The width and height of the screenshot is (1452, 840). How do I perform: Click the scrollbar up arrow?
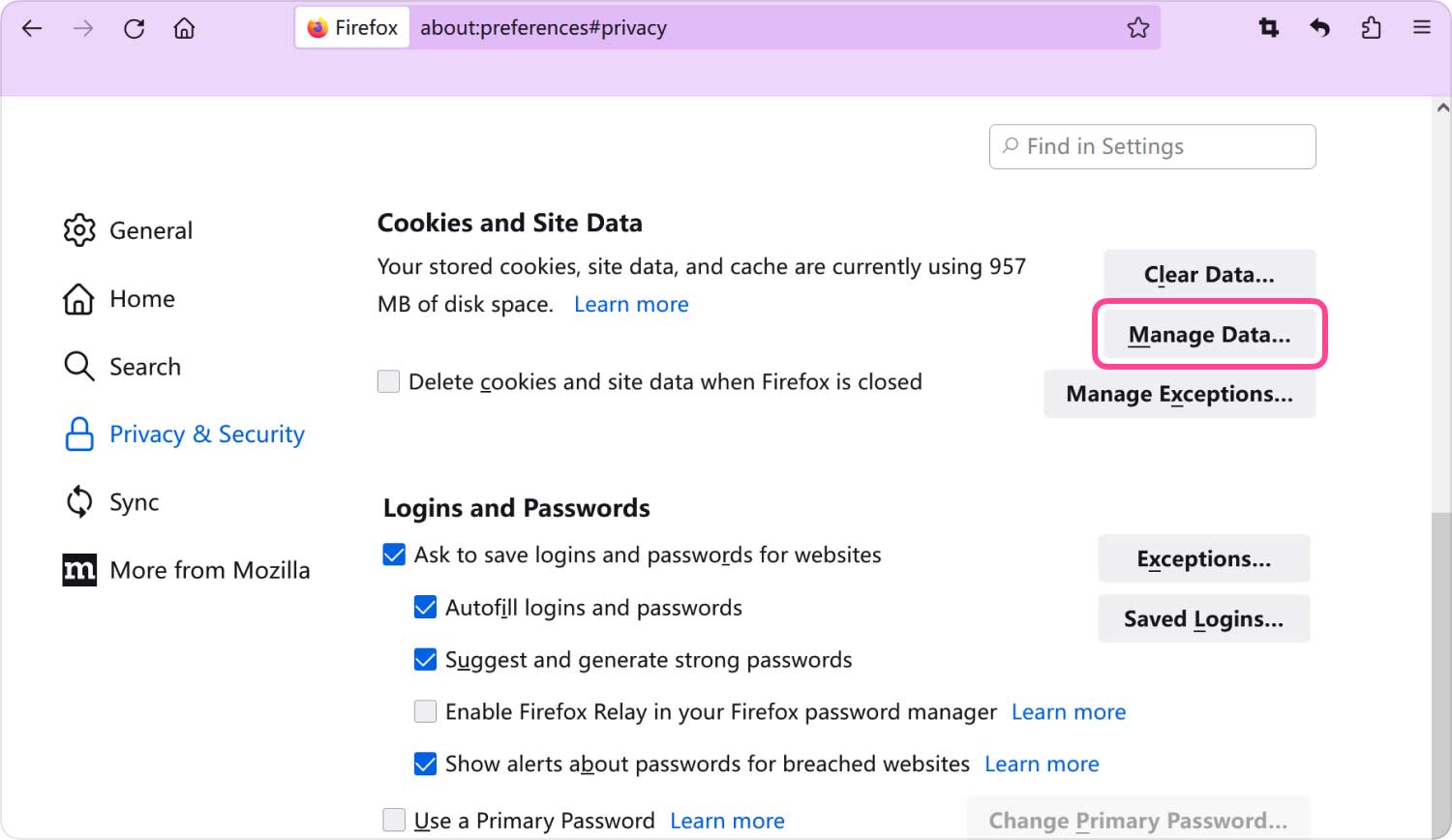coord(1442,107)
